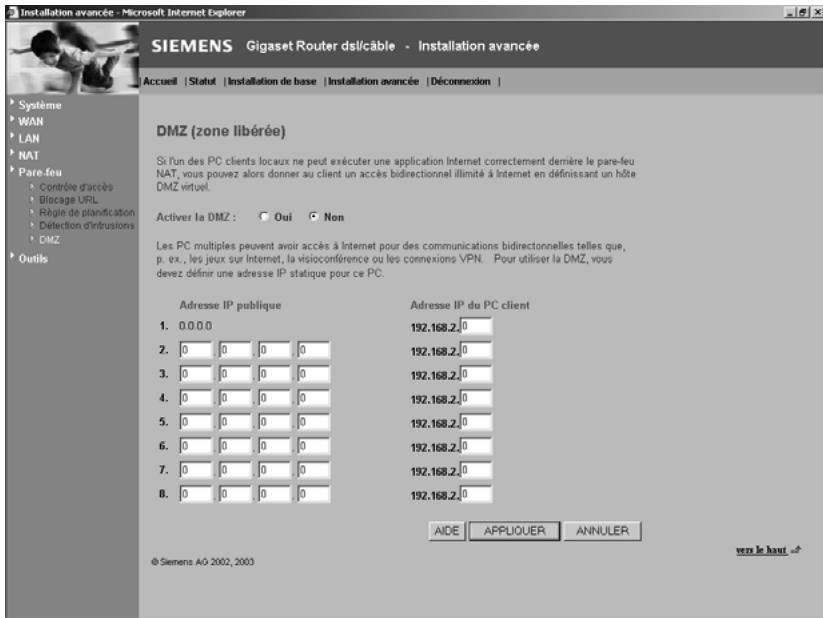This screenshot has height=618, width=823.
Task: Focus client IP field for row 5
Action: click(476, 423)
